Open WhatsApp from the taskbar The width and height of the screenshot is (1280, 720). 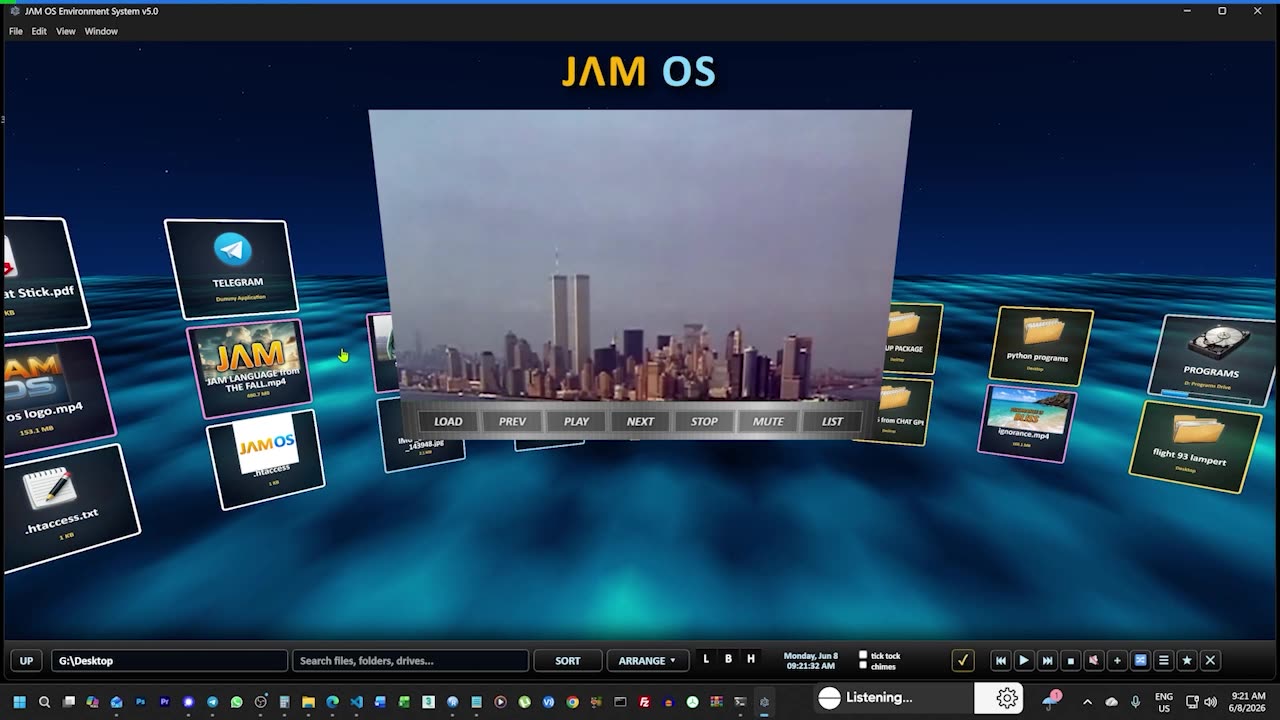tap(236, 702)
